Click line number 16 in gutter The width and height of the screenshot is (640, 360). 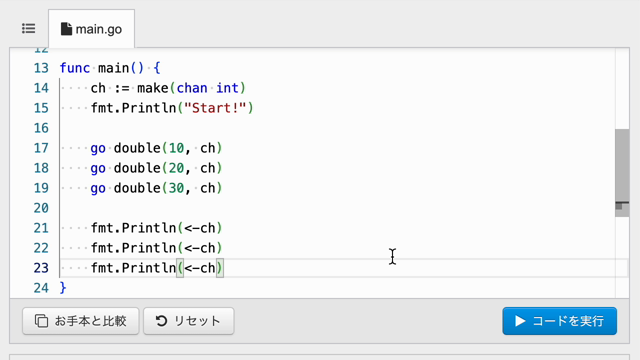[x=41, y=128]
